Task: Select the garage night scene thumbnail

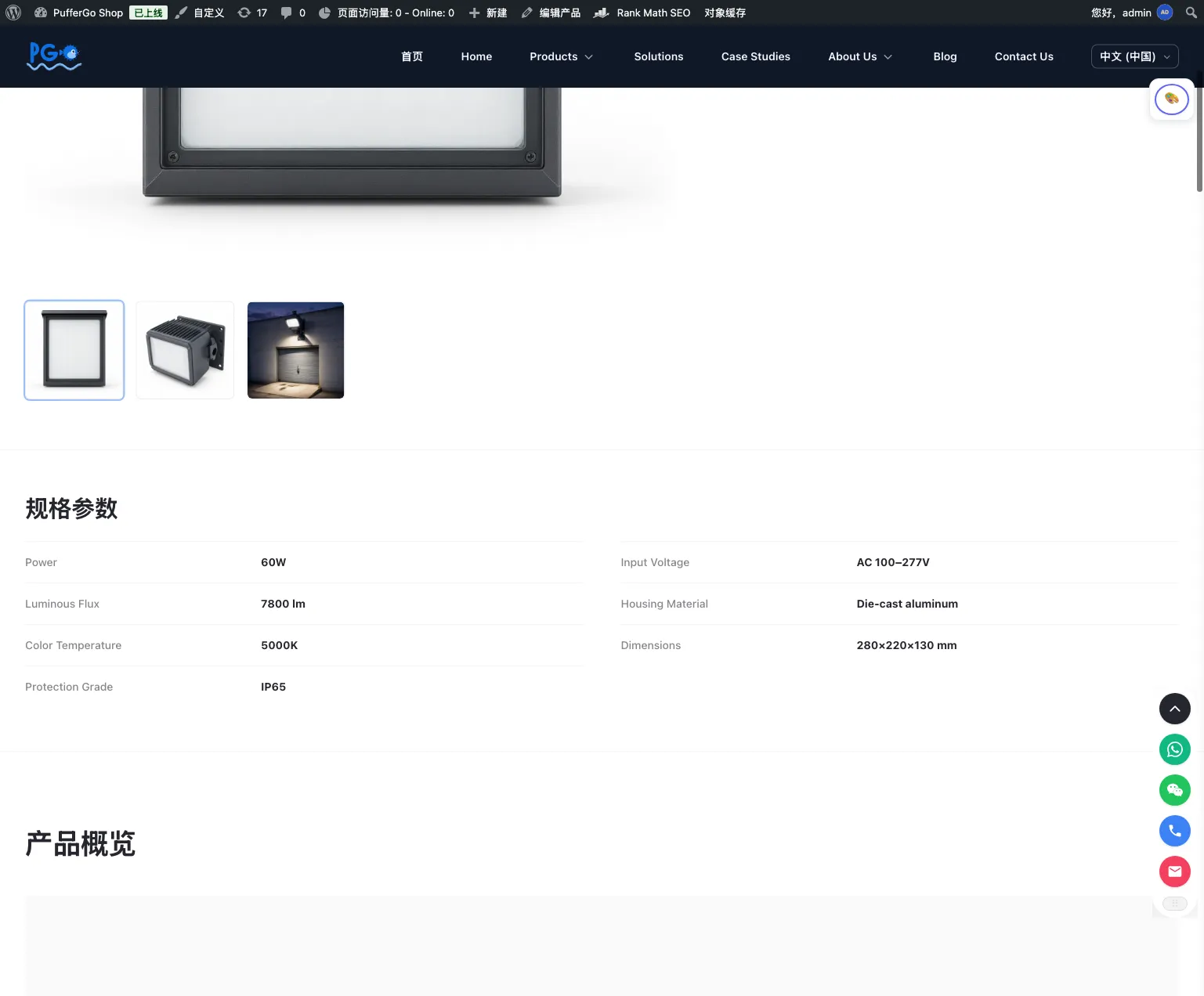Action: [296, 350]
